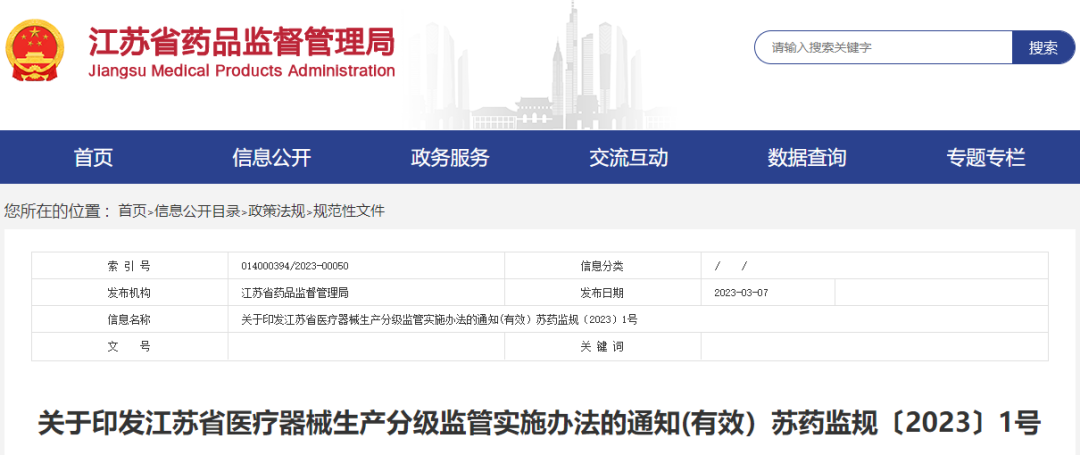Click the 您所在的位置 label
This screenshot has height=455, width=1080.
click(58, 211)
